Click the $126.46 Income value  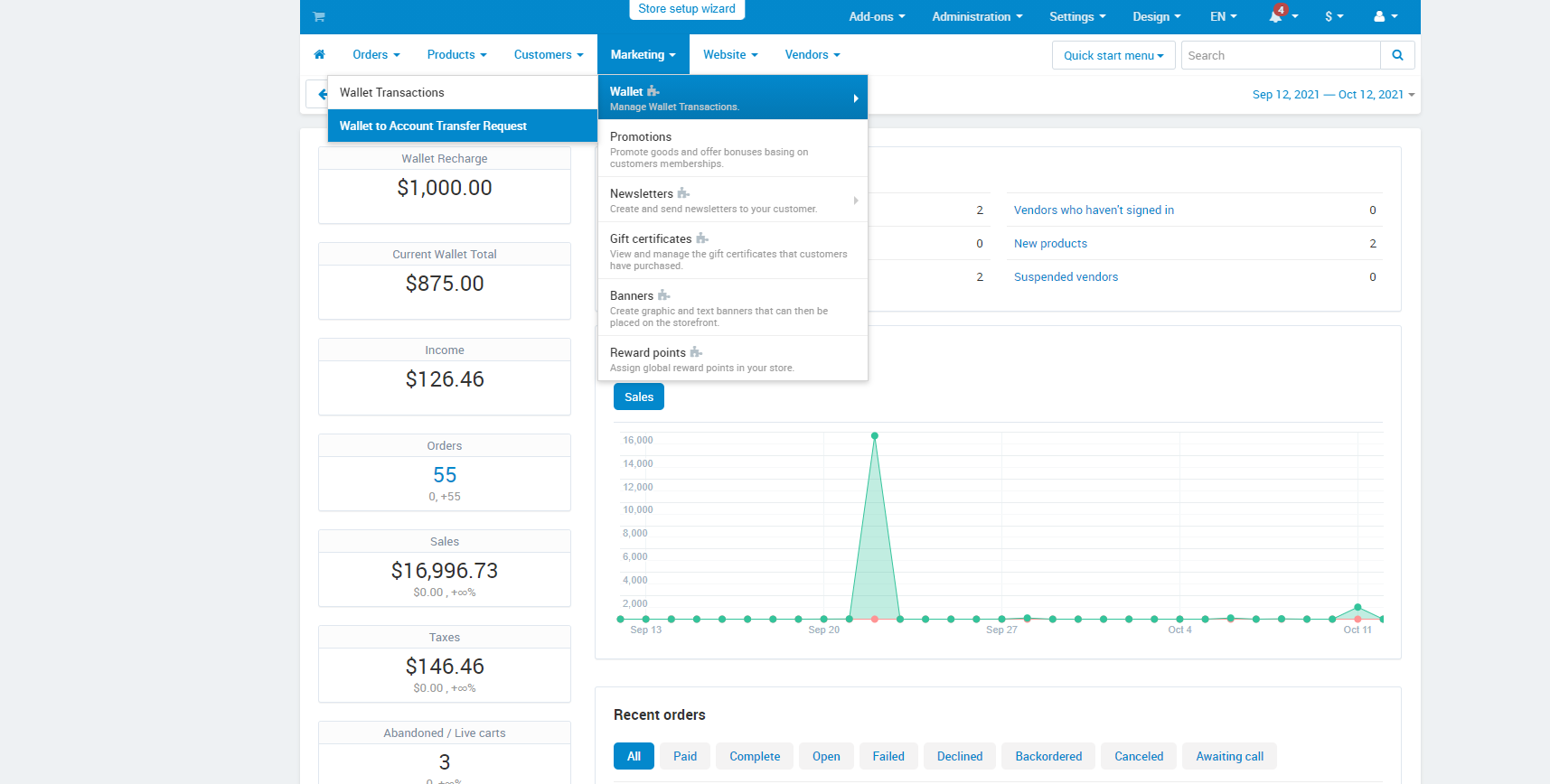(x=445, y=379)
